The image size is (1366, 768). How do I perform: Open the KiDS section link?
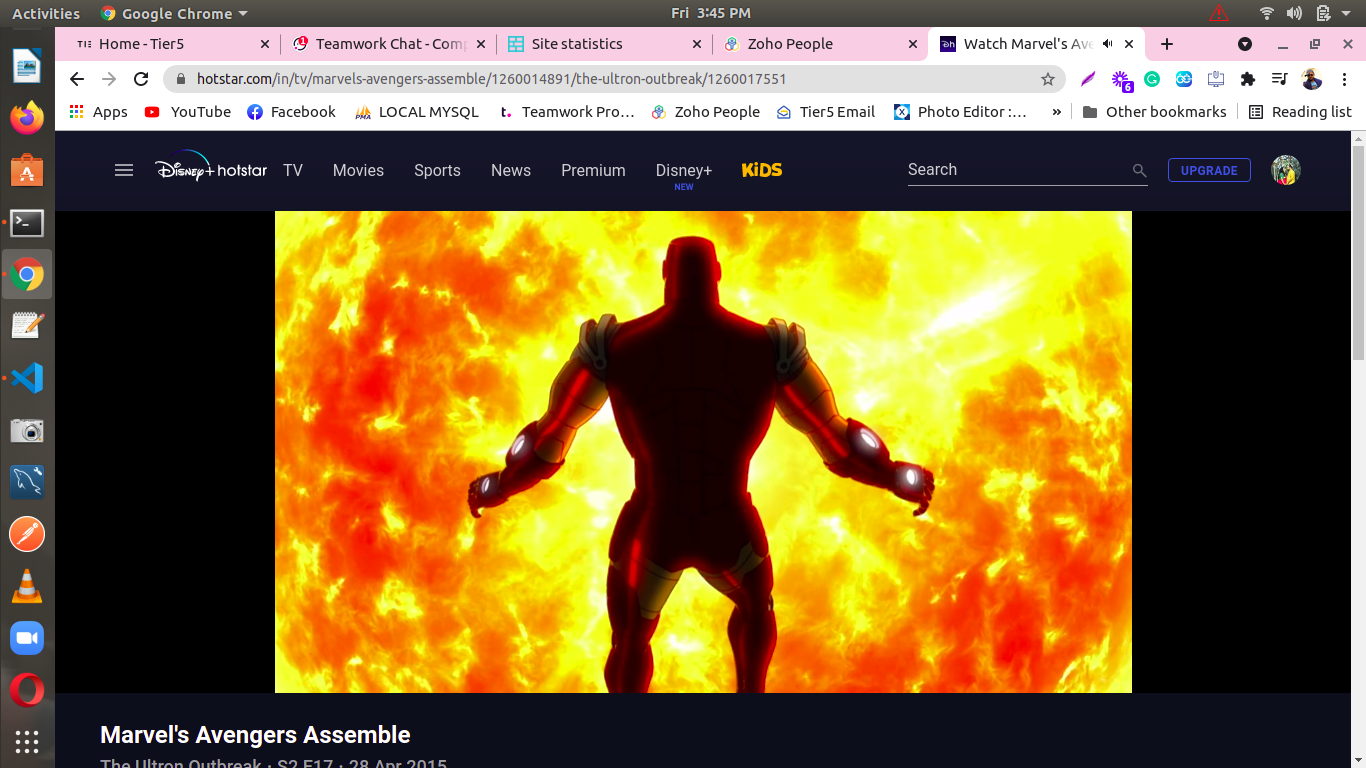[762, 170]
